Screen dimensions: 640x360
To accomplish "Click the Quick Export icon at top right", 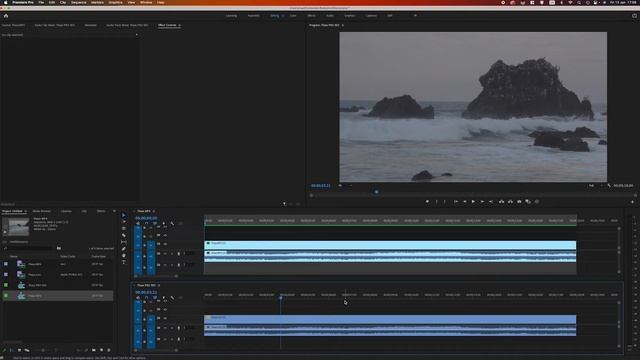I will click(634, 16).
